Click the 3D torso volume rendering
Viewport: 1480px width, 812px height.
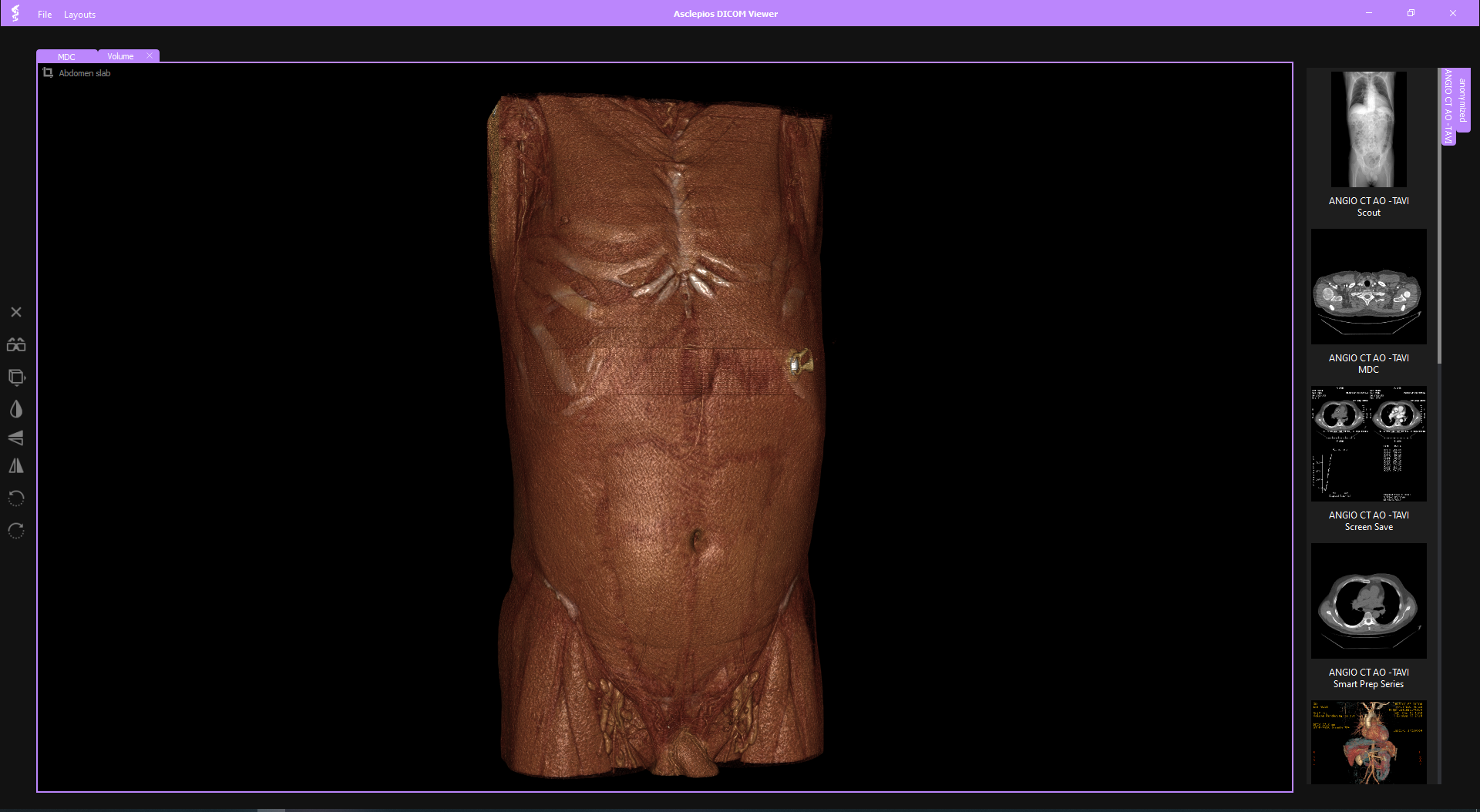point(661,435)
